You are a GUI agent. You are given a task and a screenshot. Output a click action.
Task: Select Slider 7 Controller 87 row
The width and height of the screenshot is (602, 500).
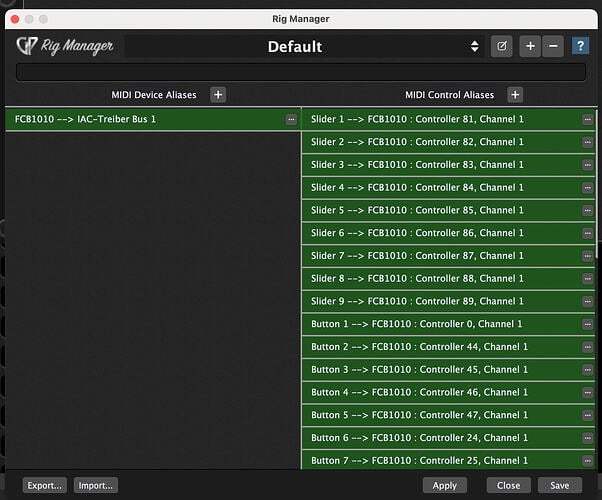448,256
